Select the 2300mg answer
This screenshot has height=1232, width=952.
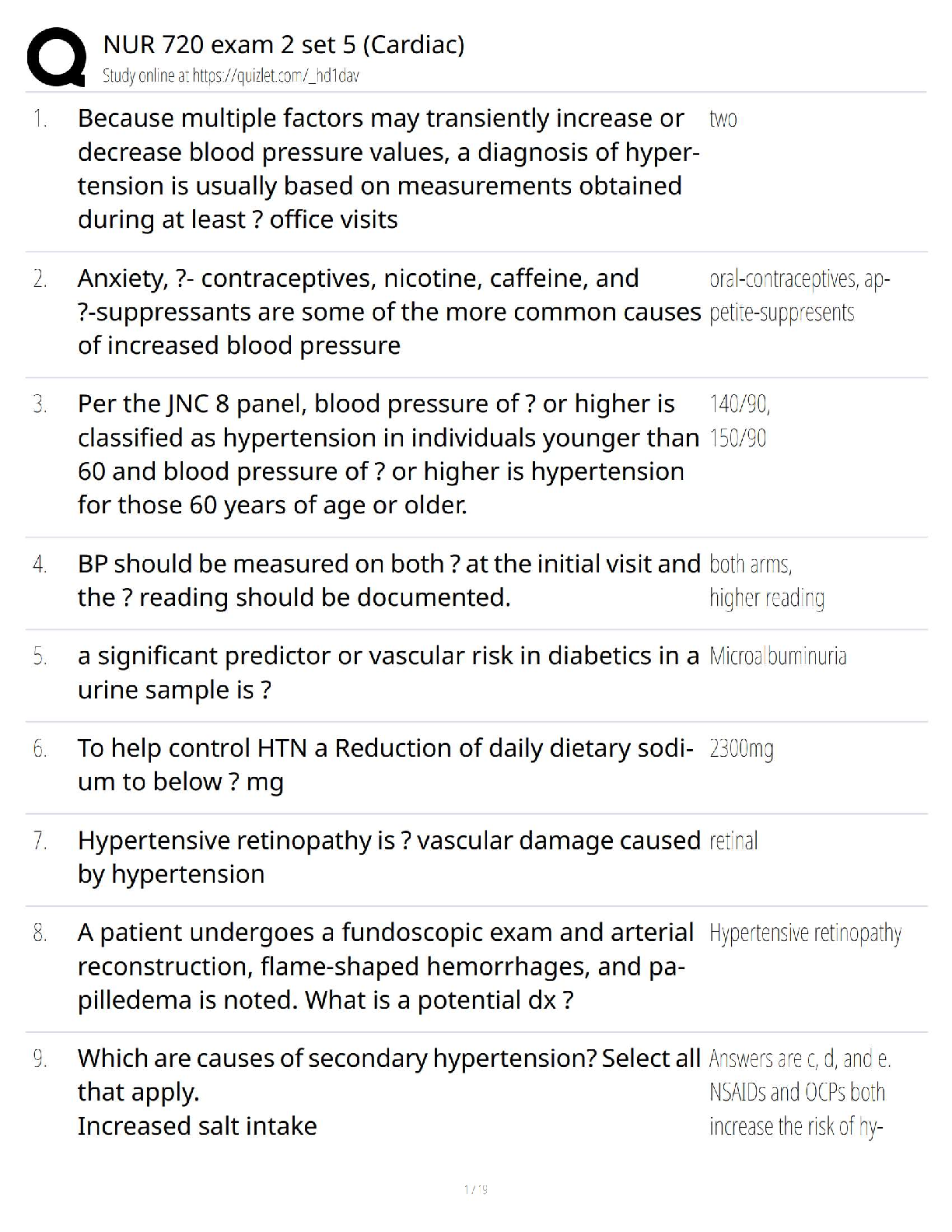pyautogui.click(x=740, y=749)
